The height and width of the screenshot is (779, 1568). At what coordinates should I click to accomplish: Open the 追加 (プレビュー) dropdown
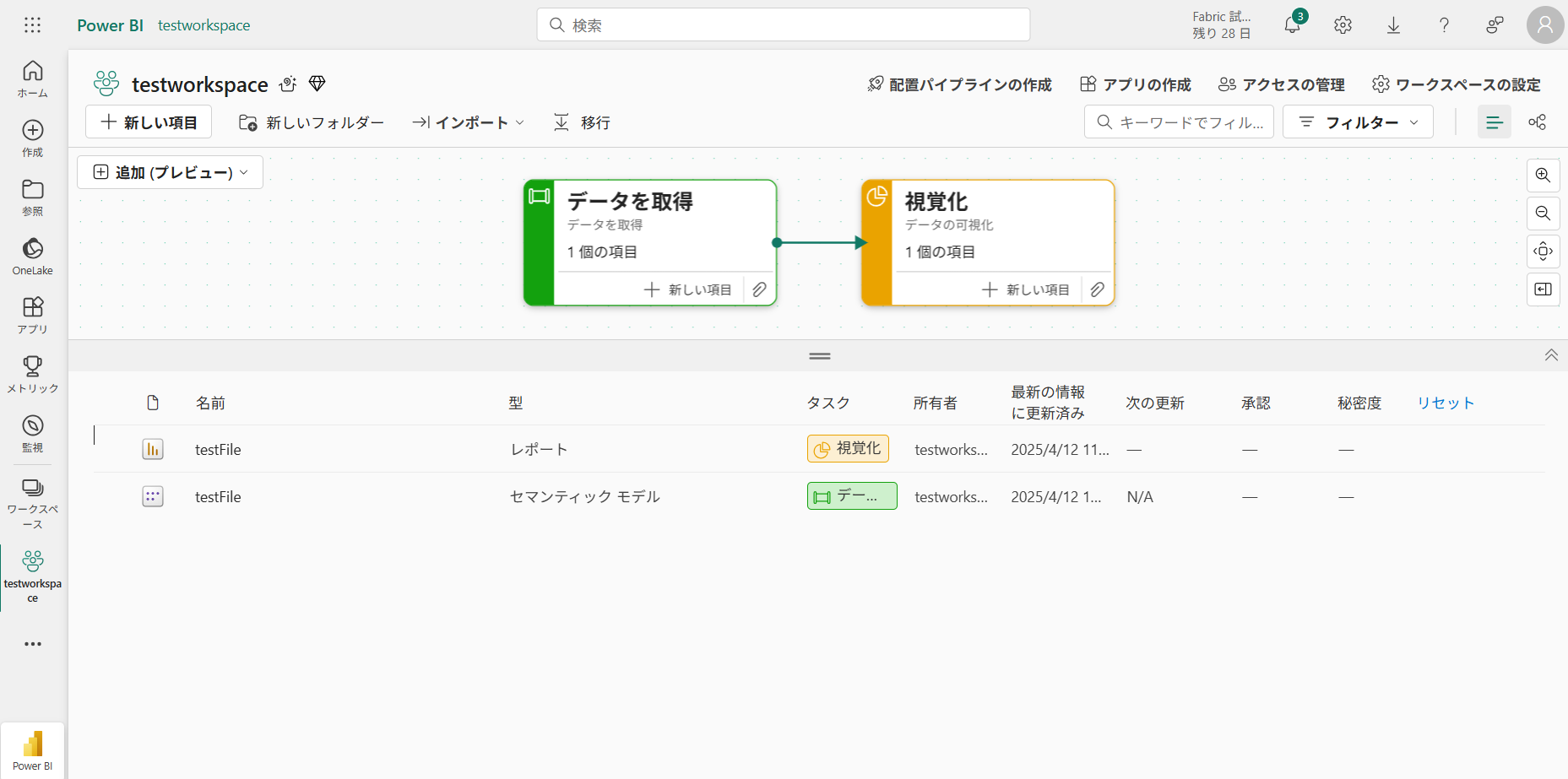(x=171, y=172)
